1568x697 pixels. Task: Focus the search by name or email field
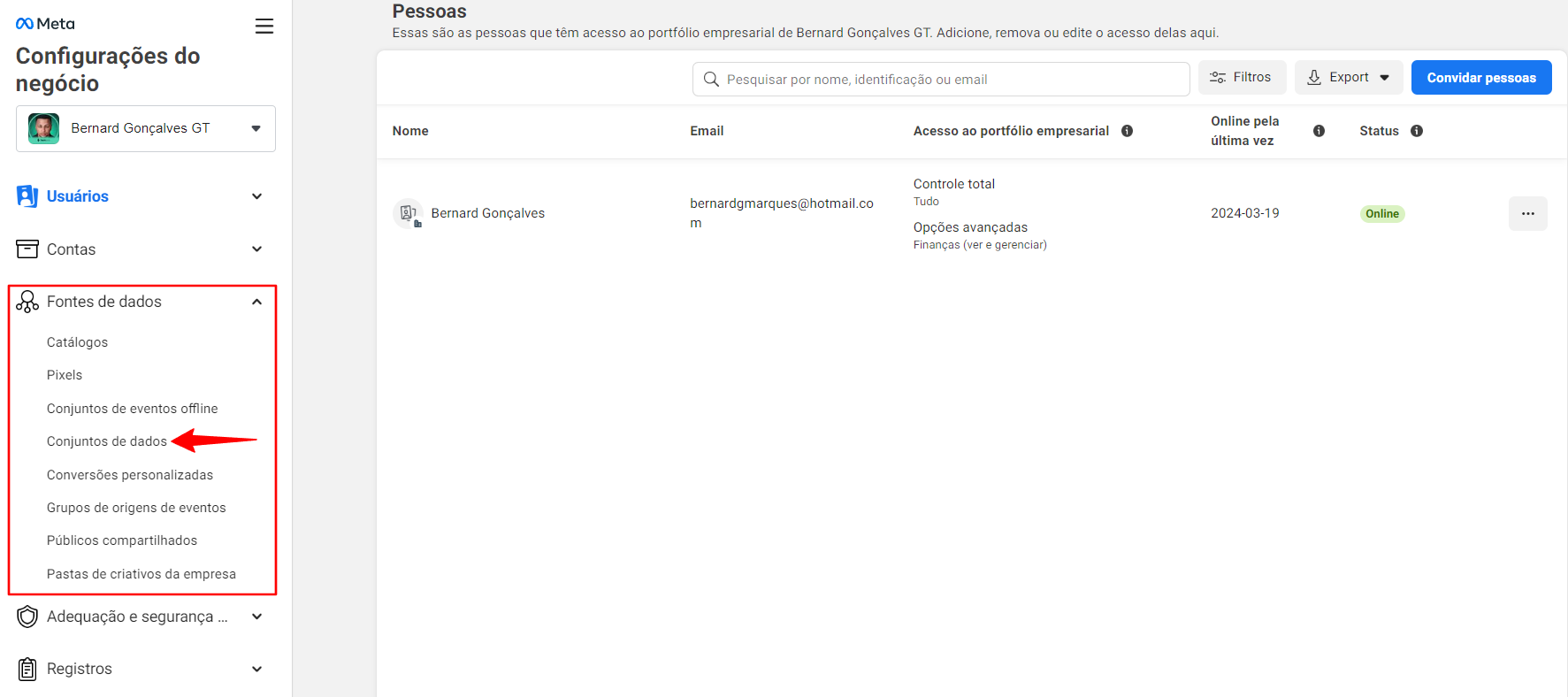941,80
